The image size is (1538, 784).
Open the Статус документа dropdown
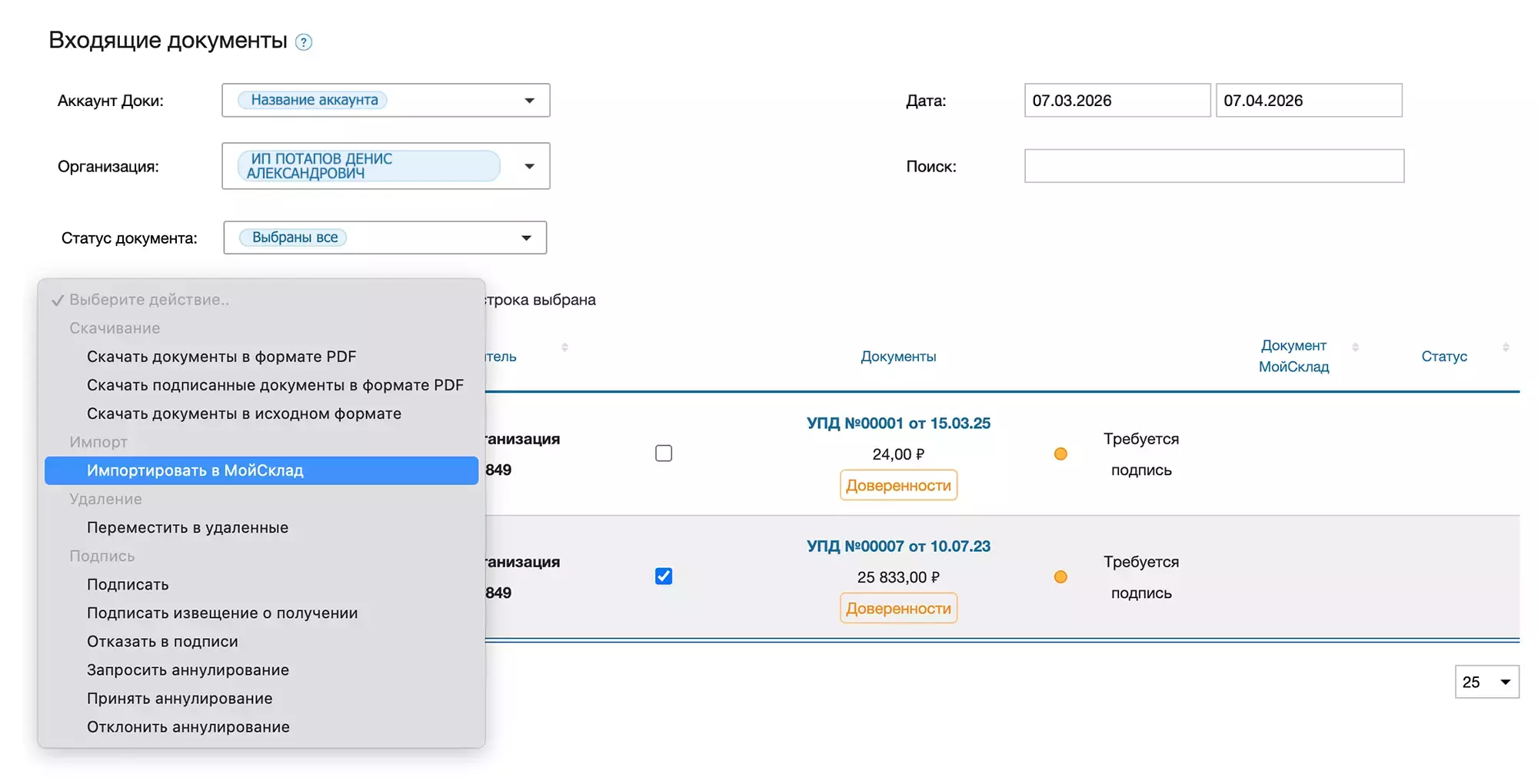[526, 238]
